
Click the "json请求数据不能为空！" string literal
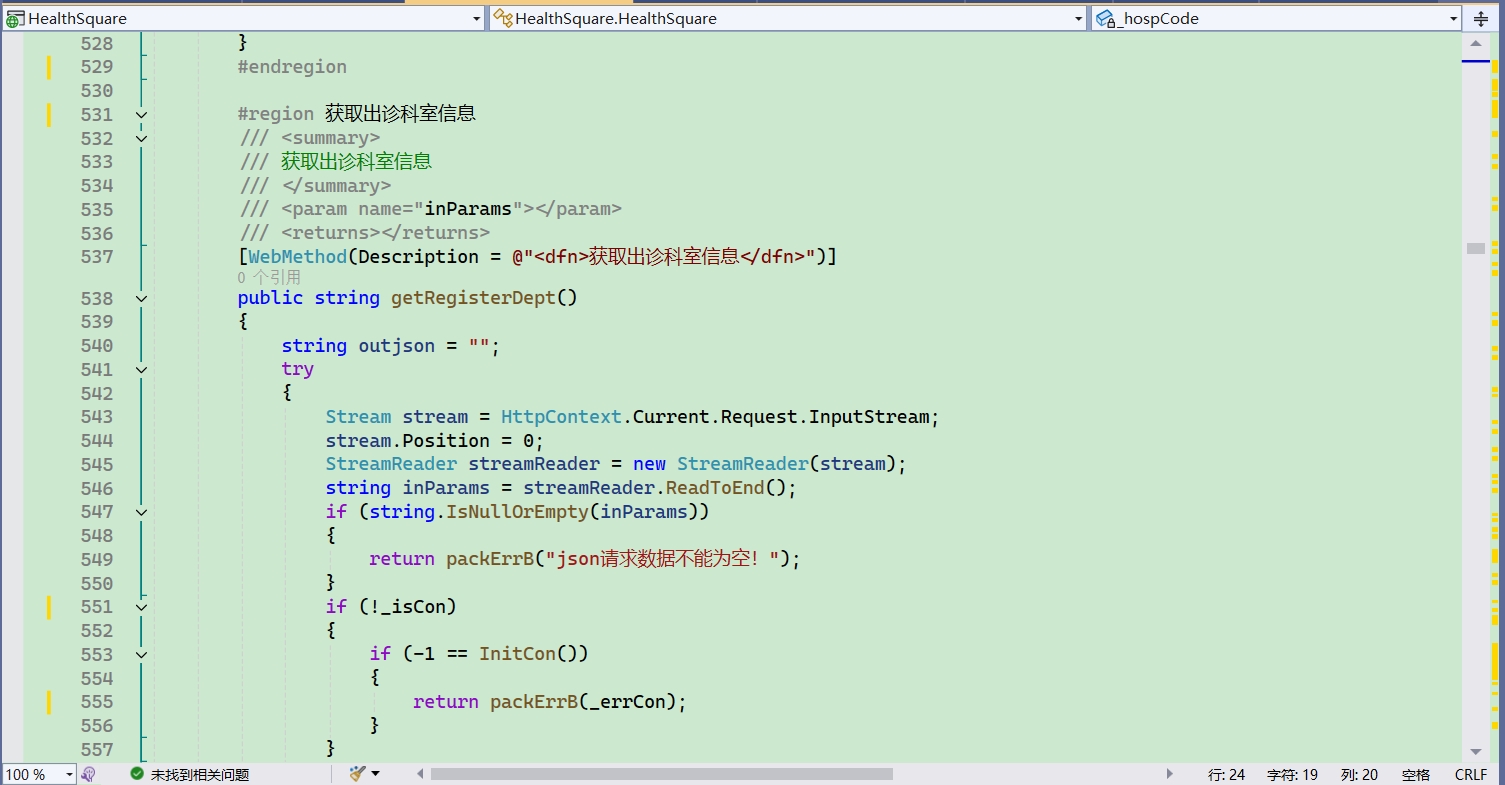[661, 559]
